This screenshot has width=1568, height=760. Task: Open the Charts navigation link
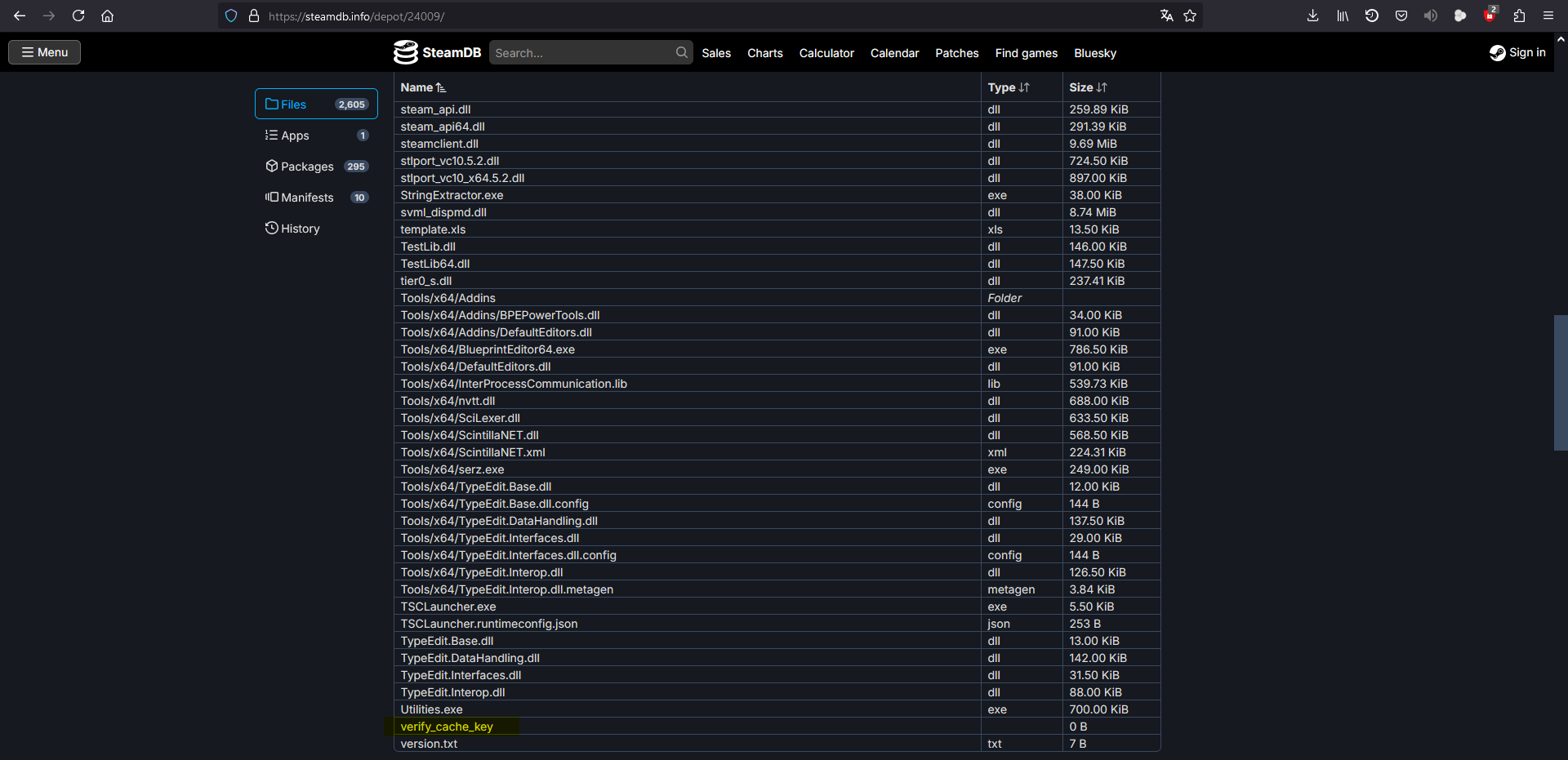click(764, 53)
